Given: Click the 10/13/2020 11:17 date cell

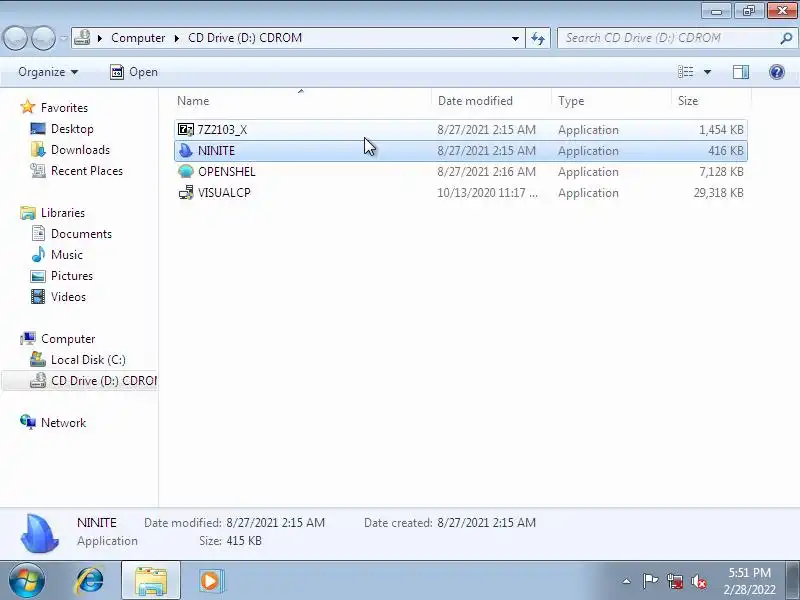Looking at the screenshot, I should (487, 192).
